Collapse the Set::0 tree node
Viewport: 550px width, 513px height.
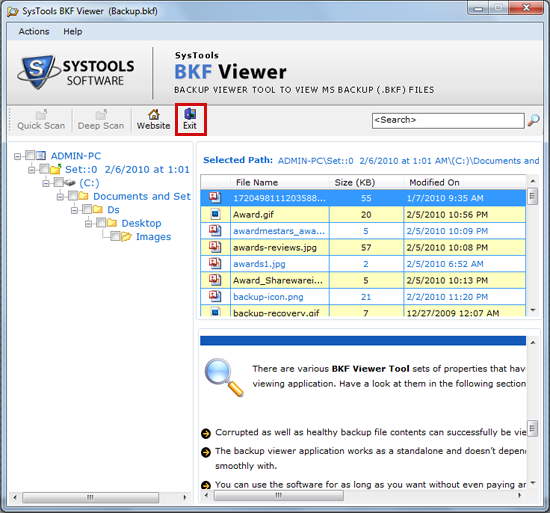pyautogui.click(x=32, y=170)
